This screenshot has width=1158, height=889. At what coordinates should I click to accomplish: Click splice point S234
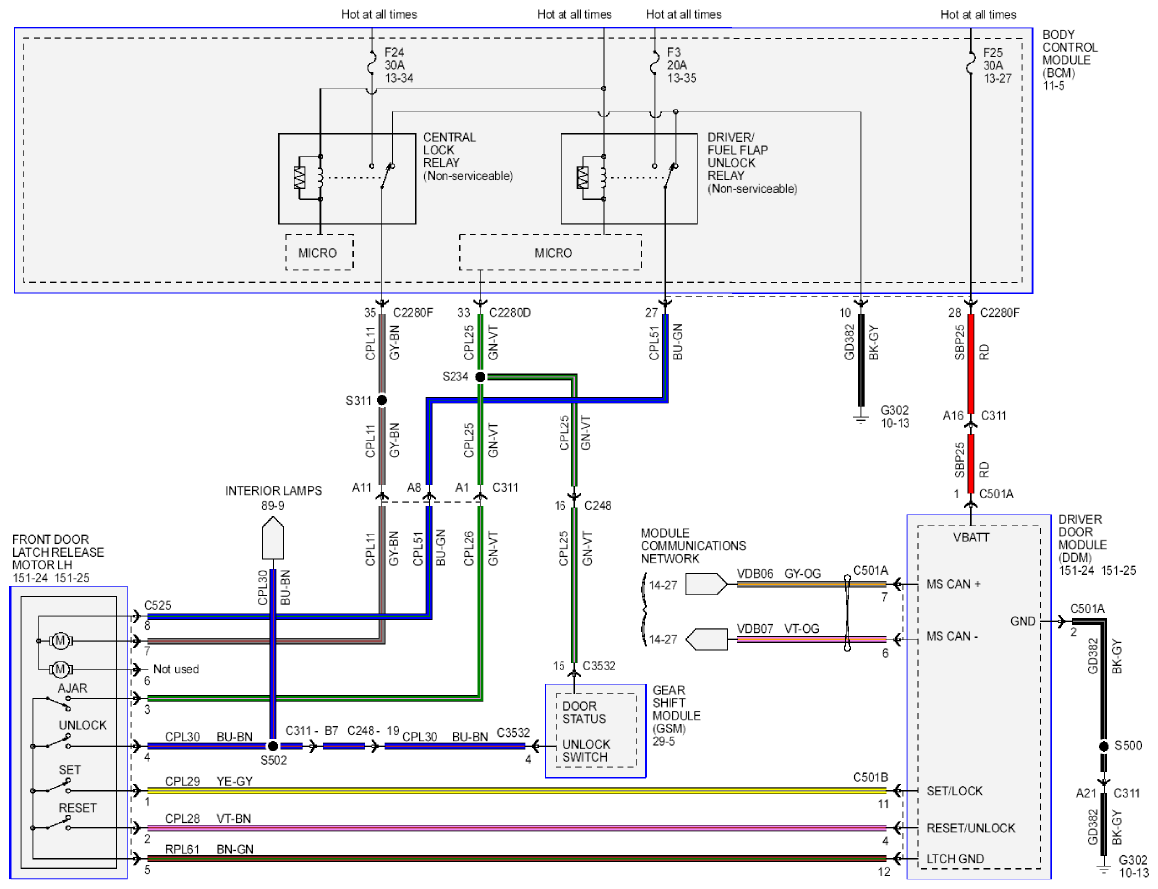[x=480, y=377]
